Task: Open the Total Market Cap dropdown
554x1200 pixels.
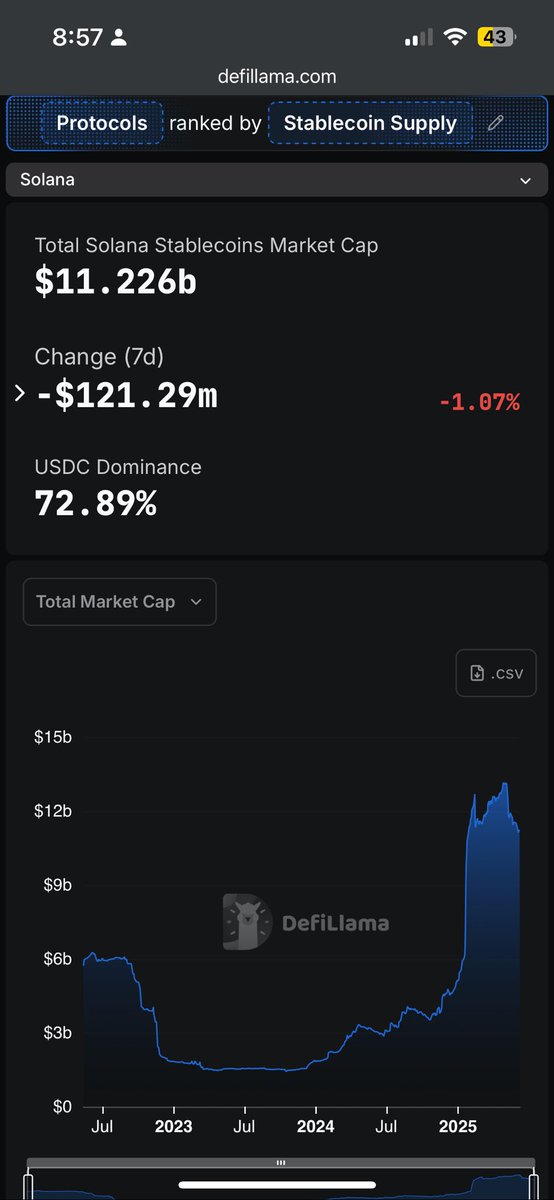Action: tap(119, 602)
